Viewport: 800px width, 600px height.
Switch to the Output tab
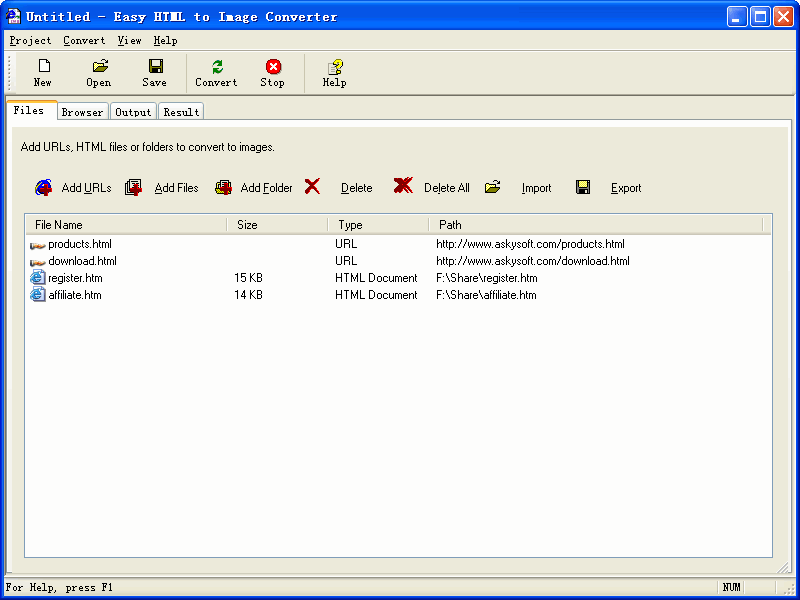pos(133,112)
